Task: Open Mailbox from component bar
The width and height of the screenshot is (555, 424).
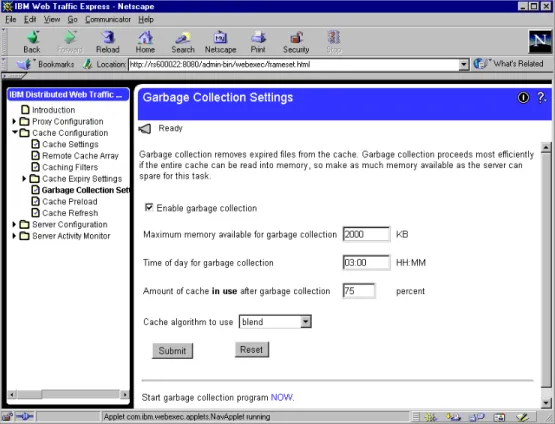Action: point(453,417)
